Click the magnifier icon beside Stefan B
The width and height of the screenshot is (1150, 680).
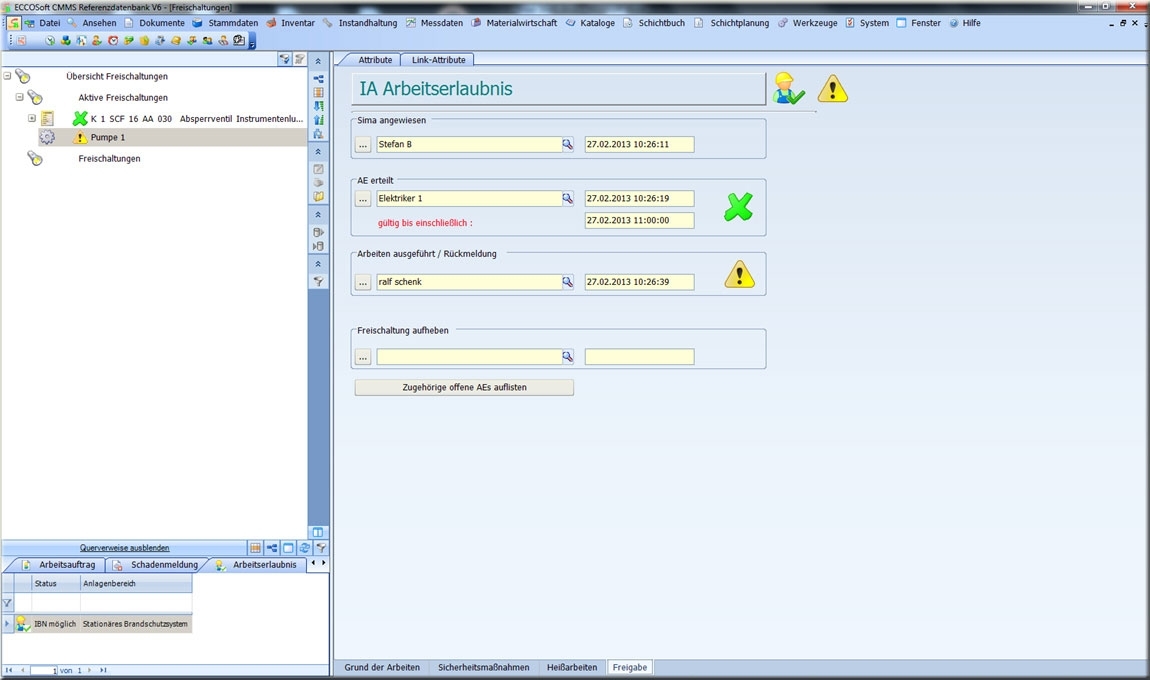(568, 145)
